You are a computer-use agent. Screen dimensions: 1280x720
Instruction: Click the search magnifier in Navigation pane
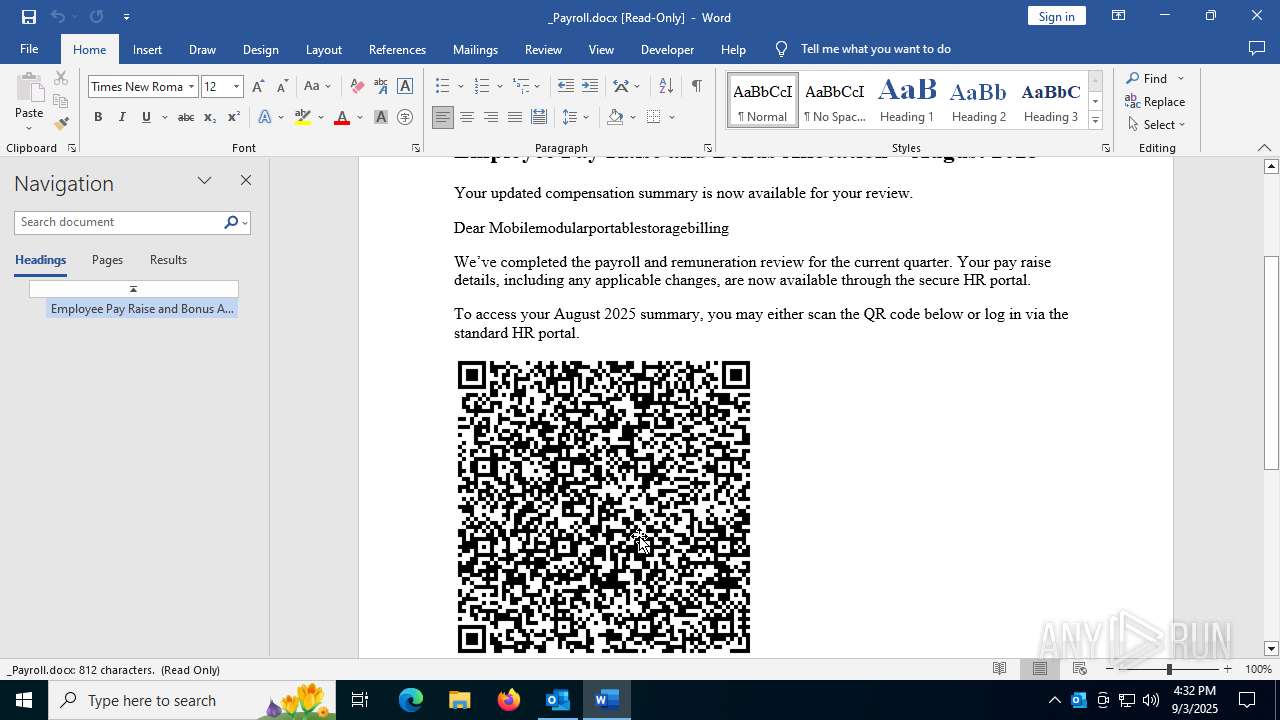tap(231, 222)
